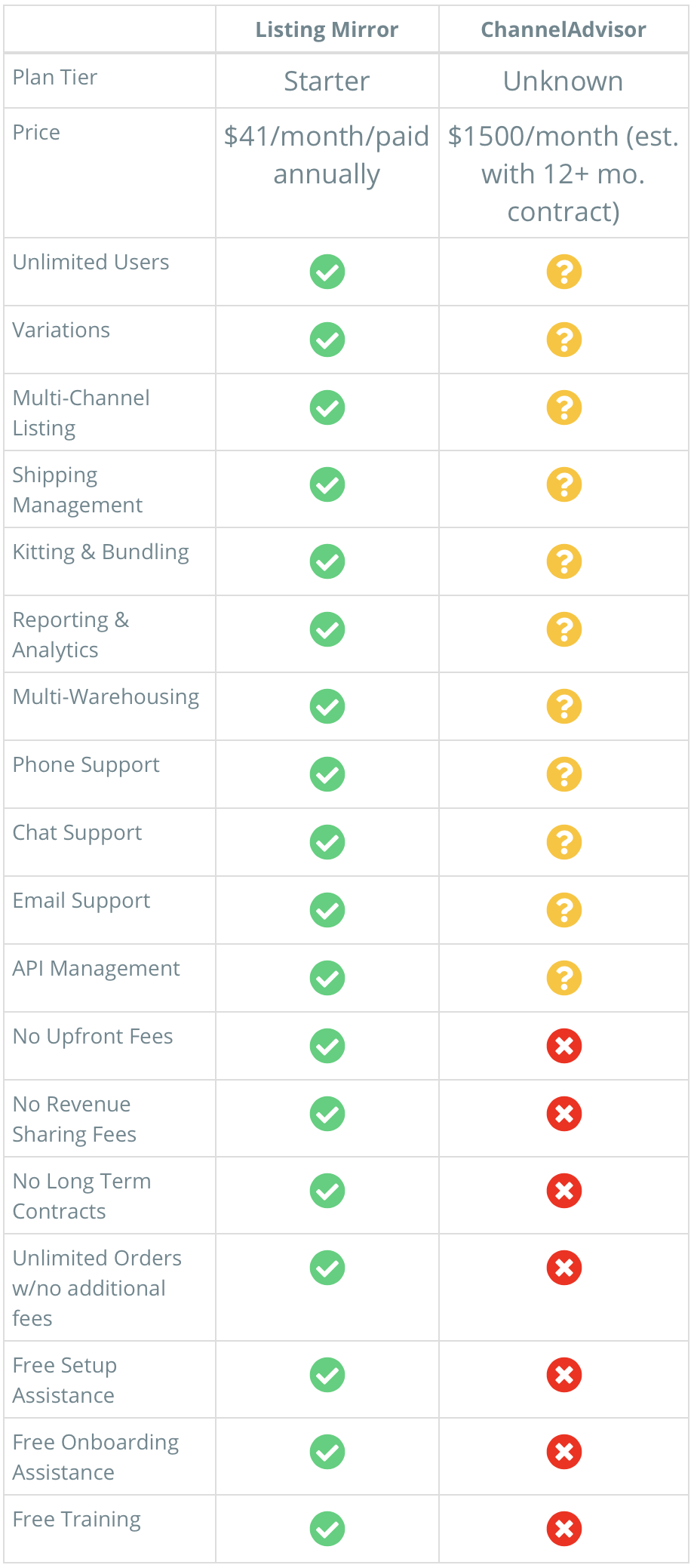Click the green checkmark for Free Training
The height and width of the screenshot is (1568, 694).
[x=327, y=1529]
